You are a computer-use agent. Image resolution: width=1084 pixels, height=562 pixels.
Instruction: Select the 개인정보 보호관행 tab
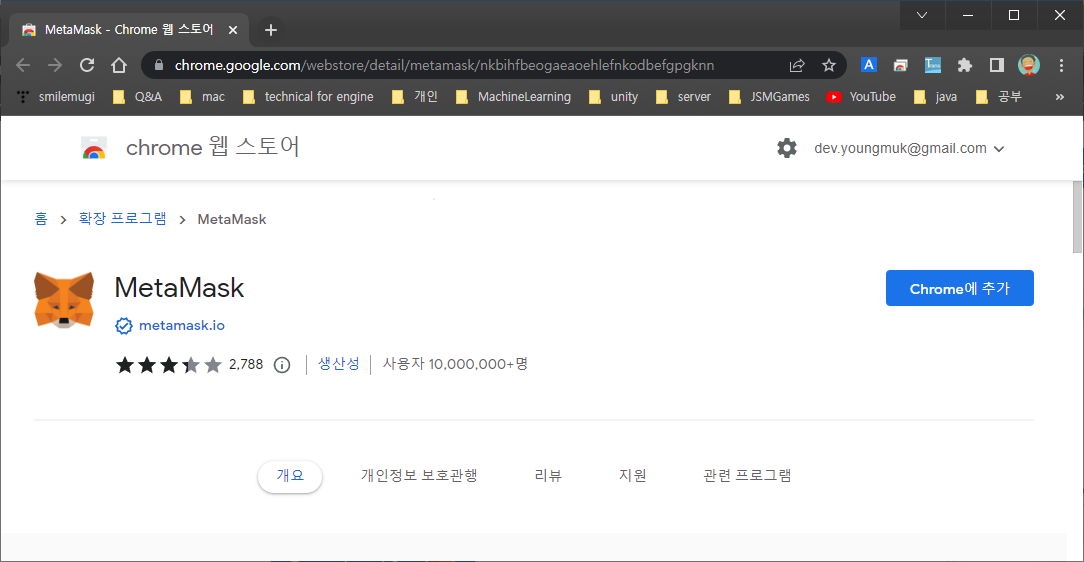coord(419,476)
